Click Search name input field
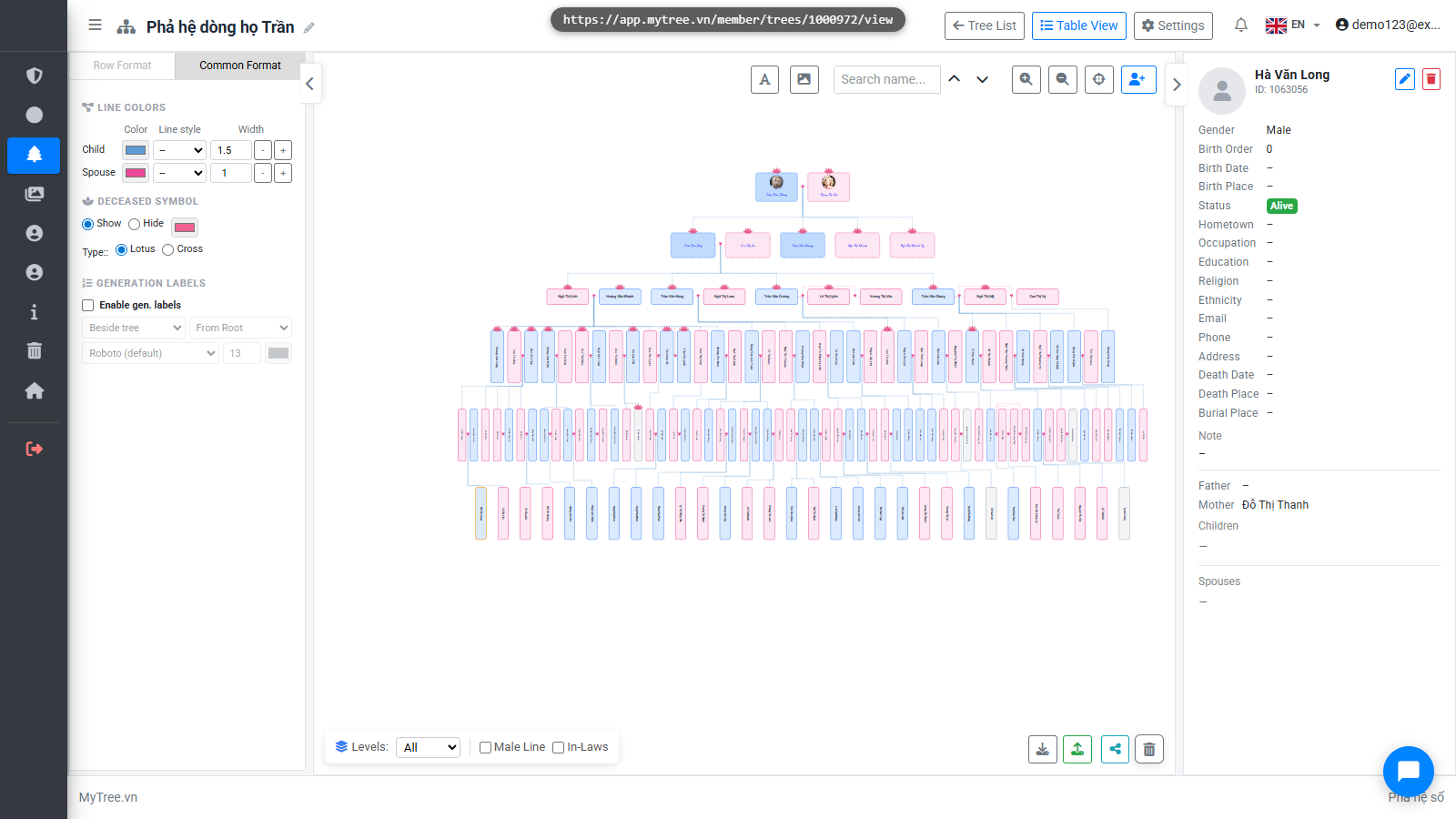Image resolution: width=1456 pixels, height=819 pixels. tap(887, 79)
